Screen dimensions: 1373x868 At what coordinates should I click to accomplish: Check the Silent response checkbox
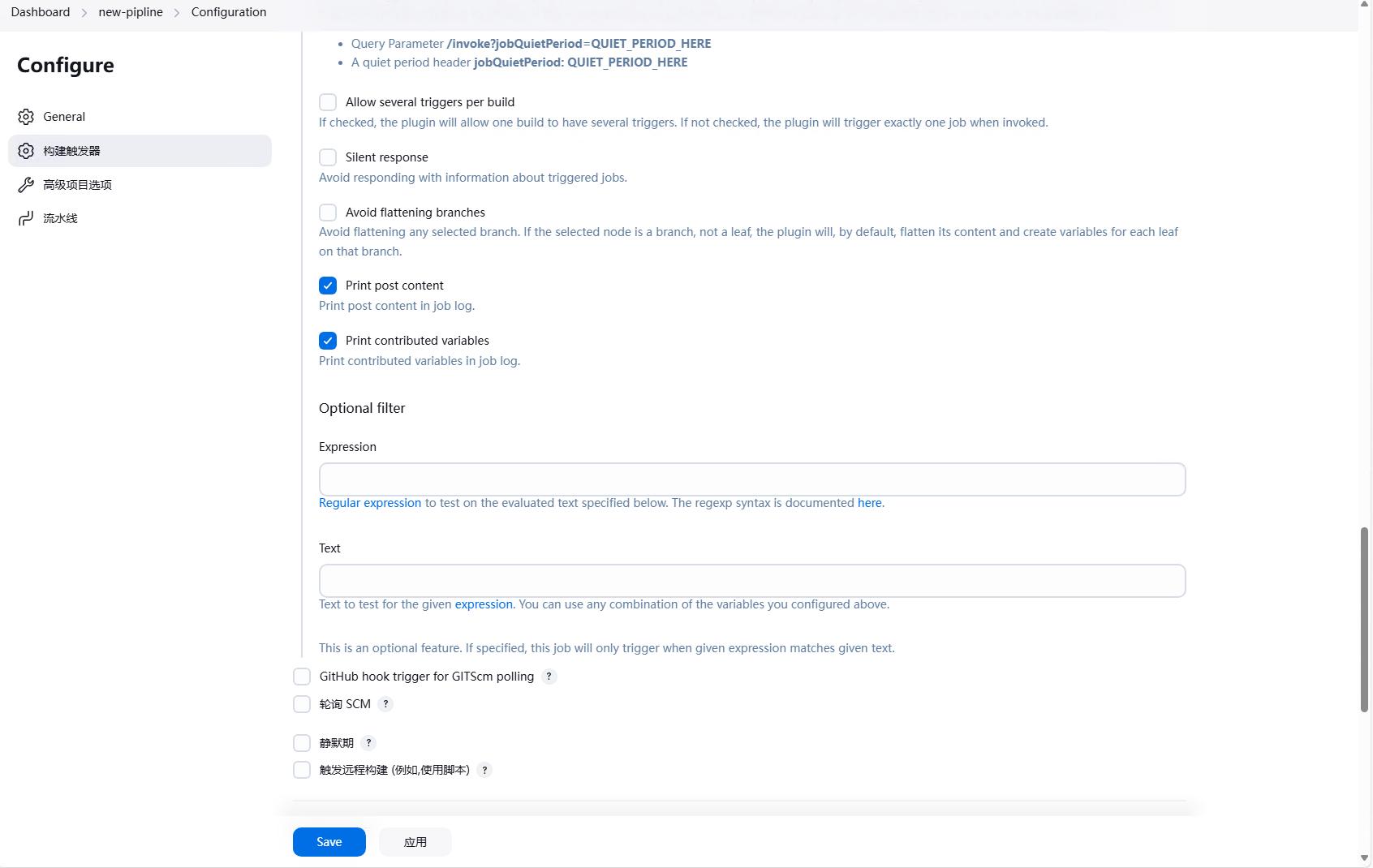(328, 157)
